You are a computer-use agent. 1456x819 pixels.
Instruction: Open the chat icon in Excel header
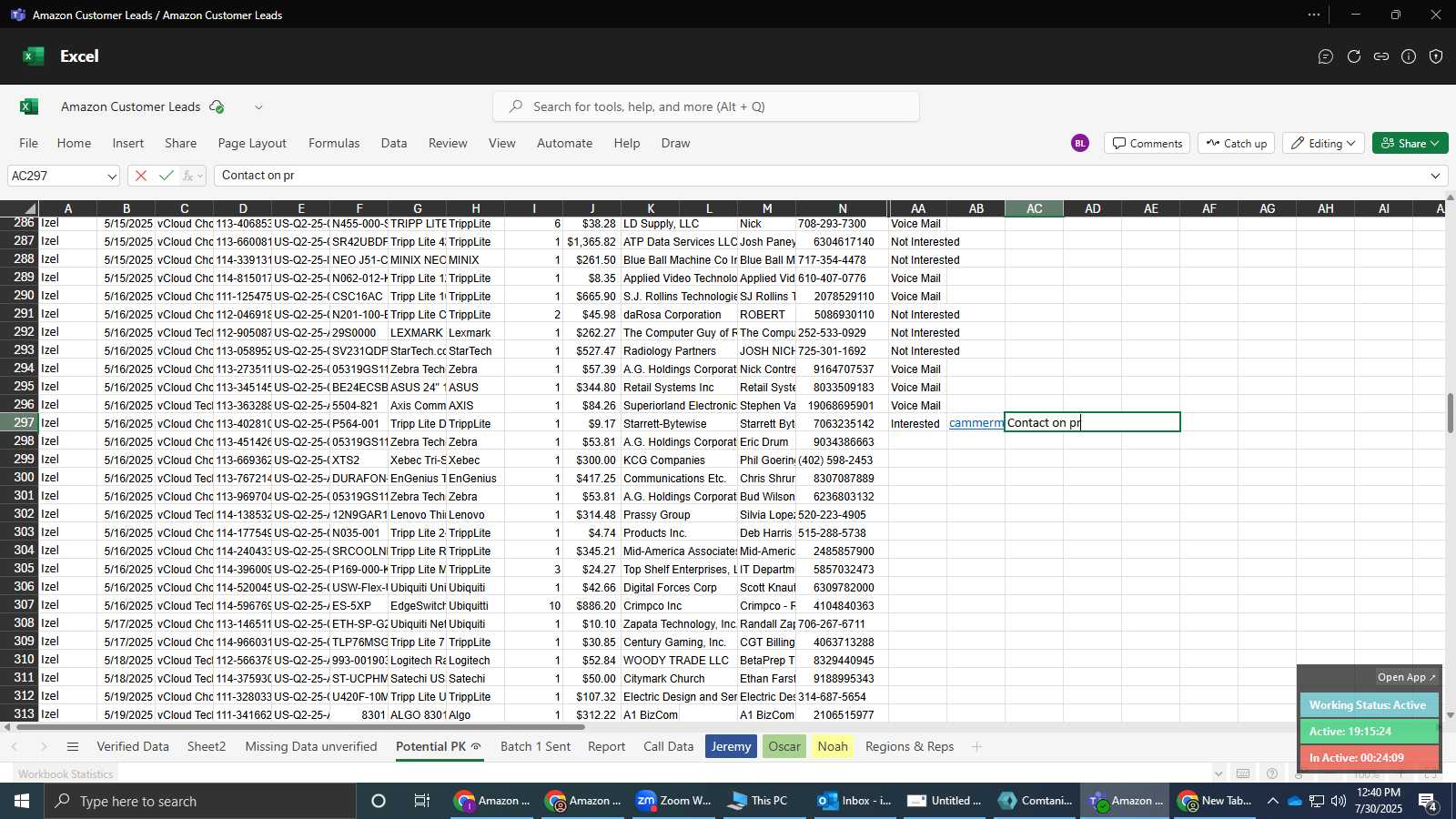pos(1326,56)
